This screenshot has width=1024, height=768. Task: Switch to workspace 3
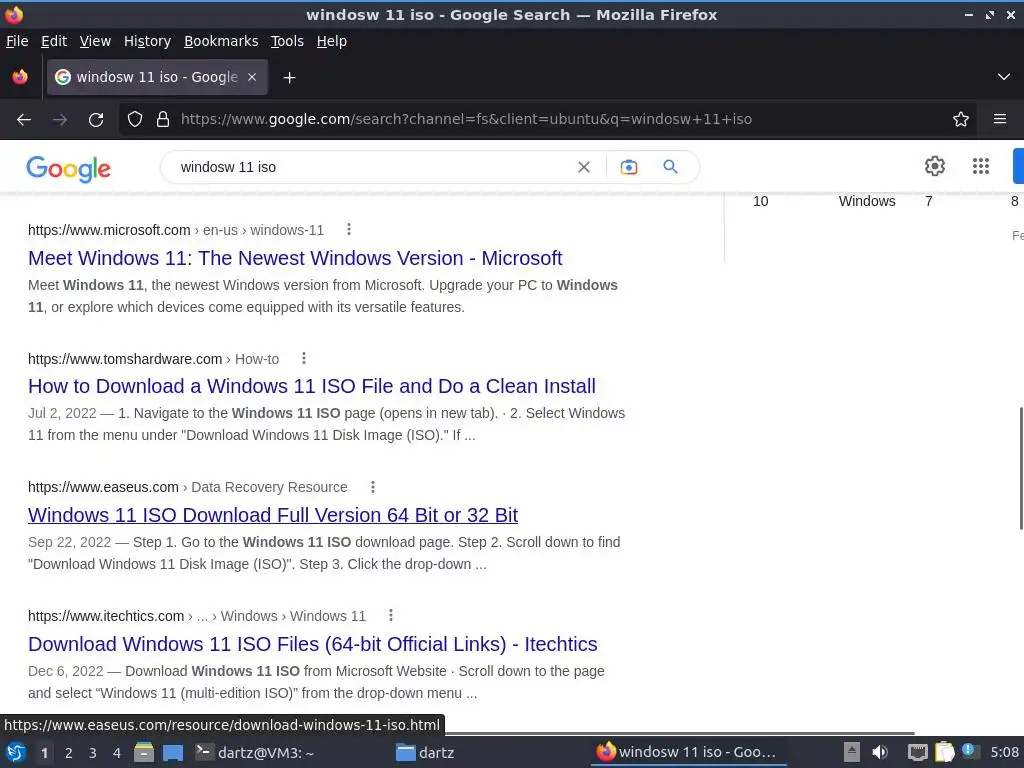click(93, 753)
